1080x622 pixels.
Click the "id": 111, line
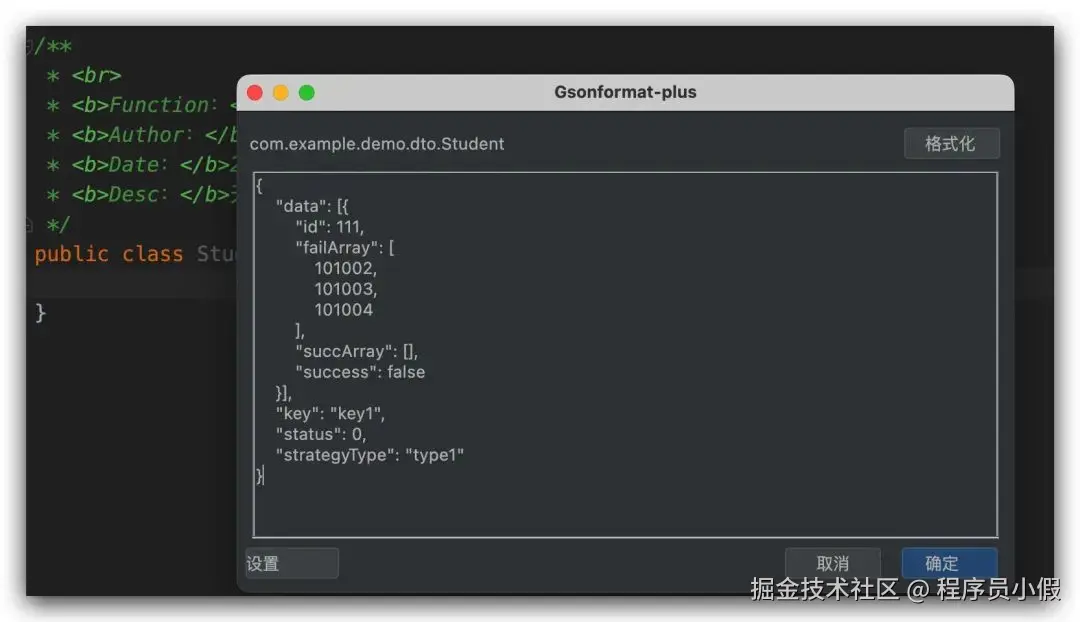pyautogui.click(x=329, y=227)
